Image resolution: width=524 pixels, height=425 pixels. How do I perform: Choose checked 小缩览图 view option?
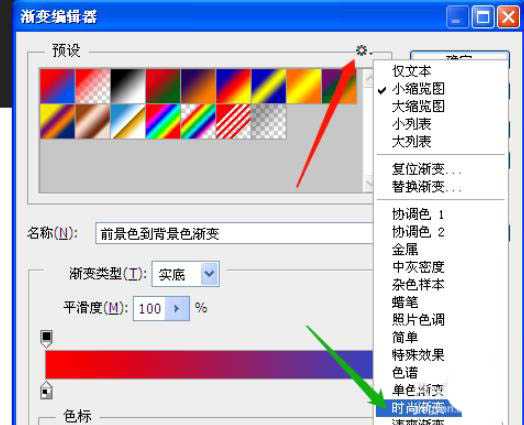418,89
